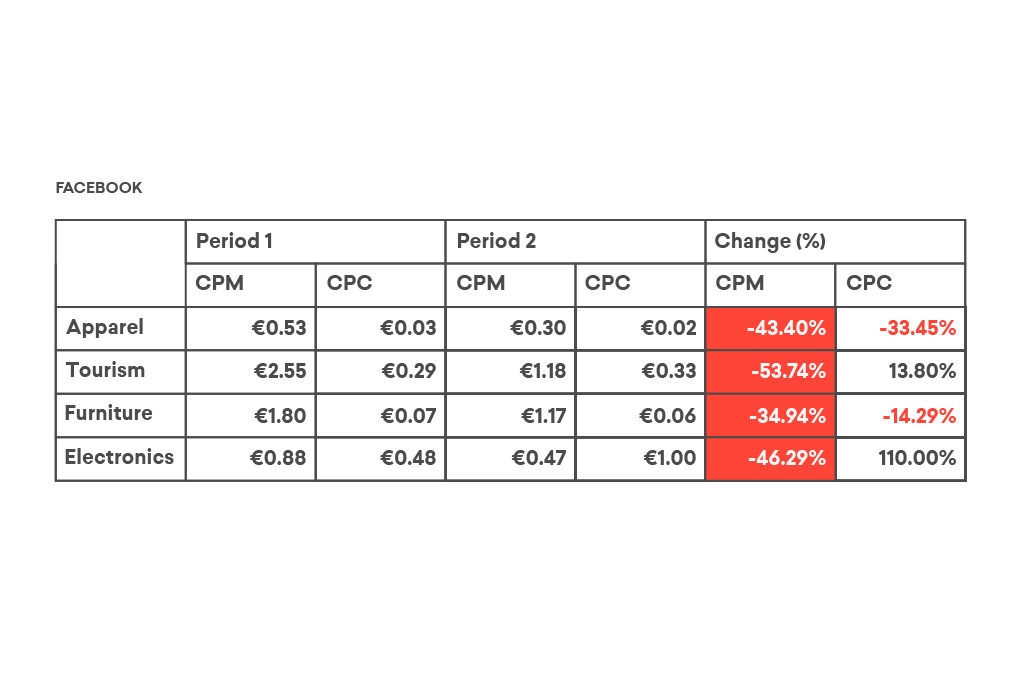Click the 13.80% change value

(921, 371)
